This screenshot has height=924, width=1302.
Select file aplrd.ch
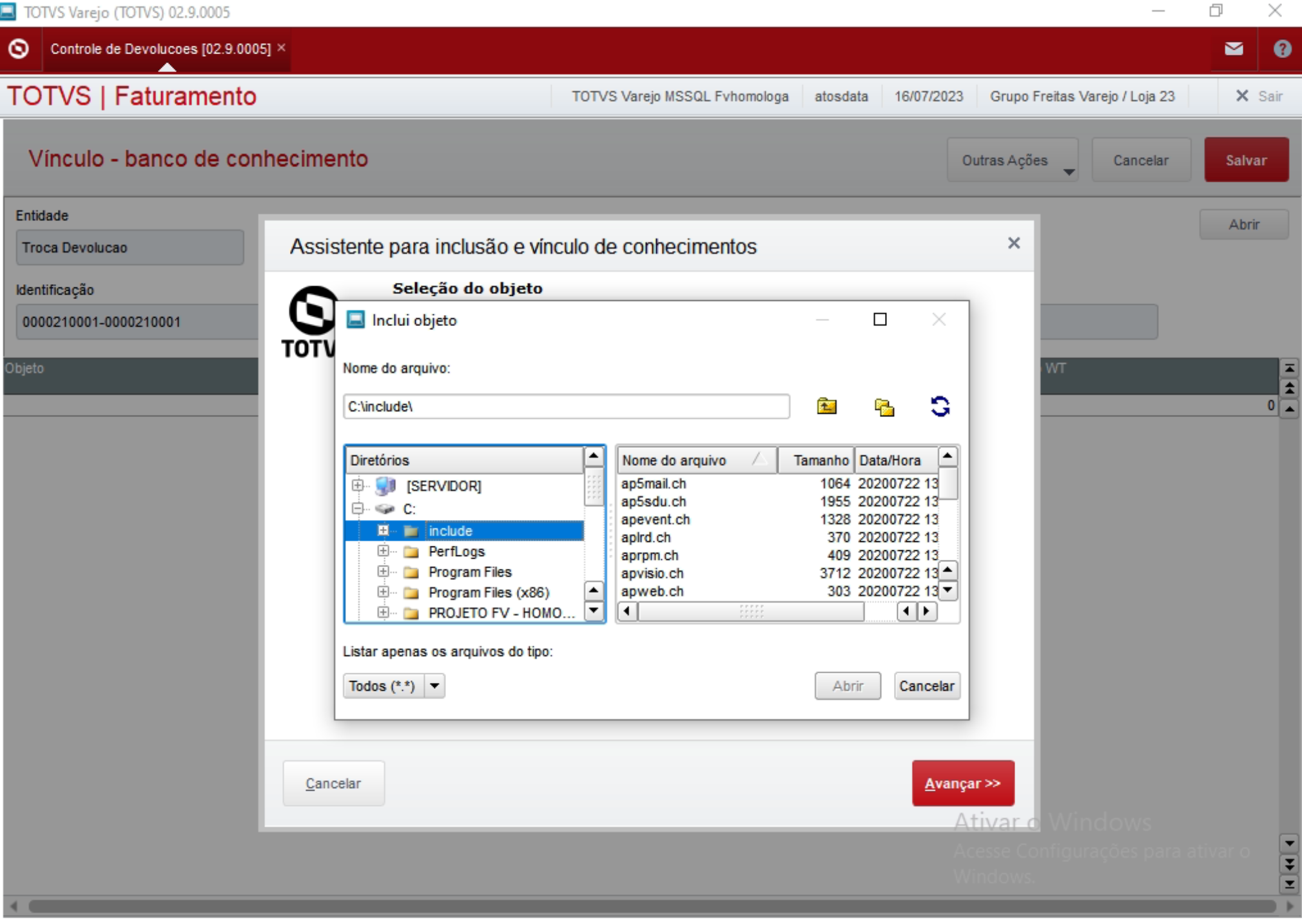(x=646, y=537)
